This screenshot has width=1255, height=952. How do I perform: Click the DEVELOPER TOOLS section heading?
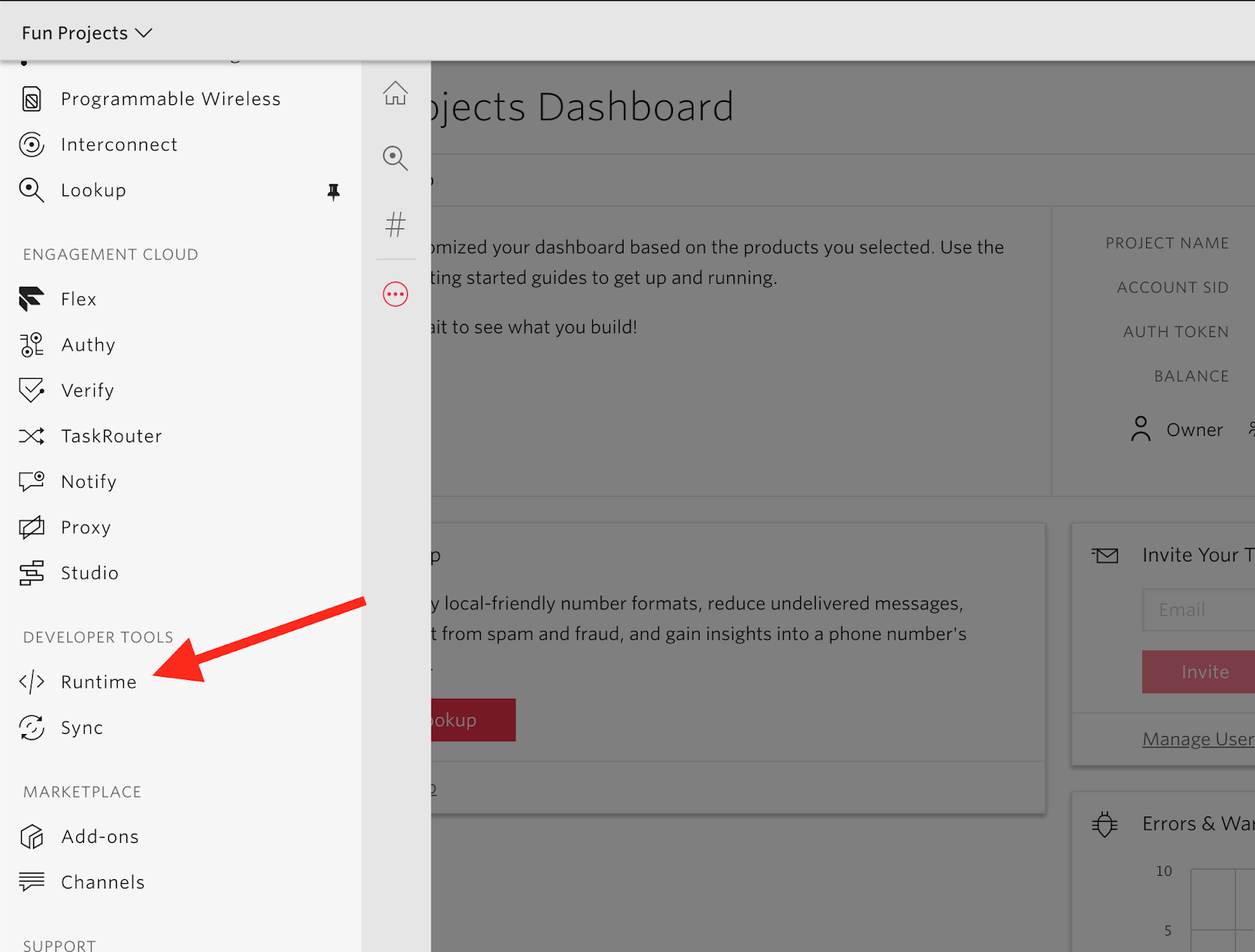click(x=98, y=638)
